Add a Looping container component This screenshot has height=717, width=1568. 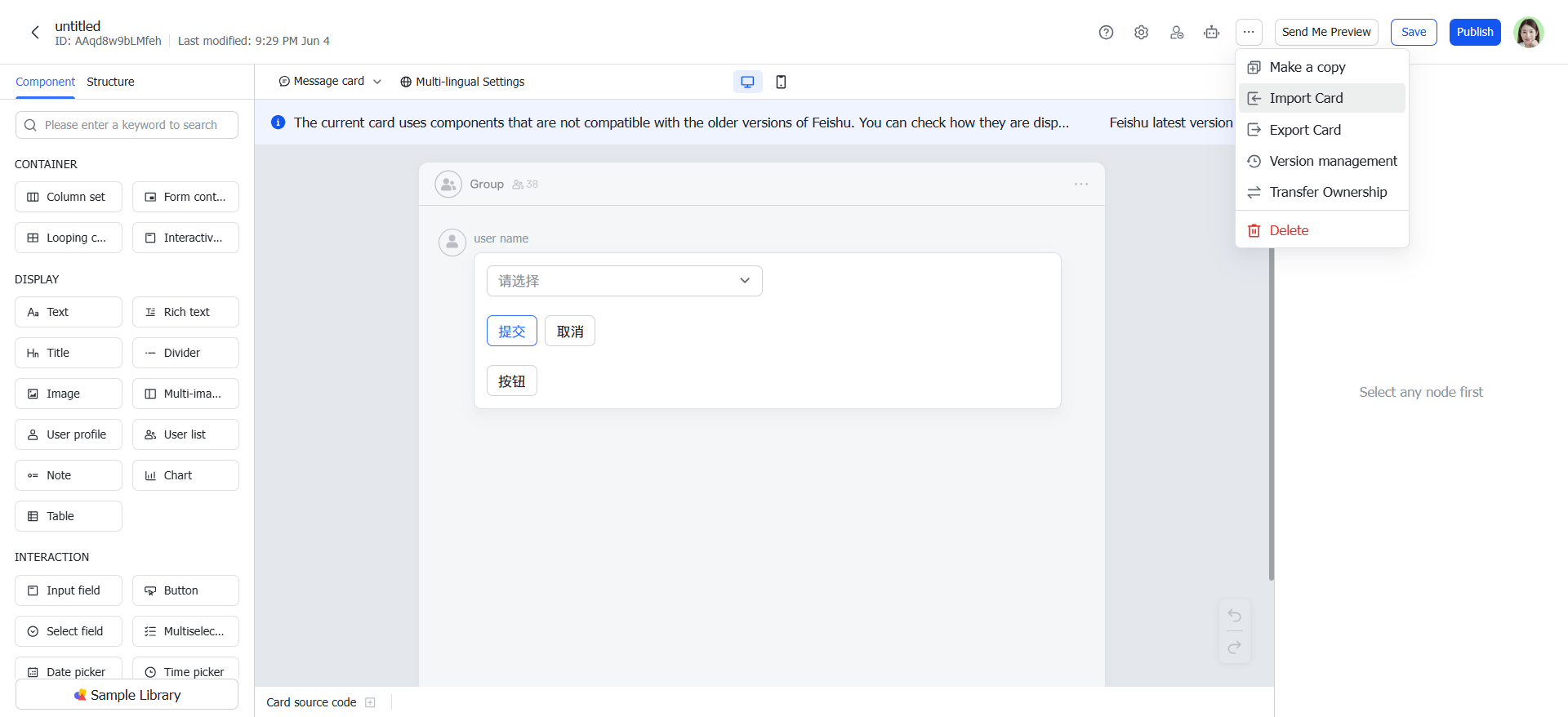(69, 238)
